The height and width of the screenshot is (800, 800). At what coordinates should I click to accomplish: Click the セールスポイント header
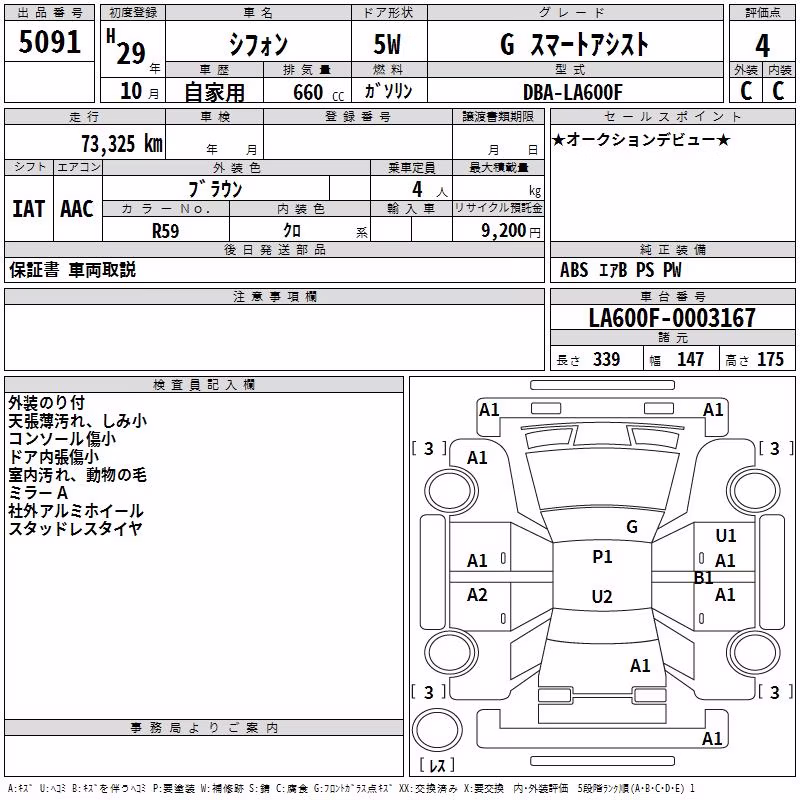(673, 116)
